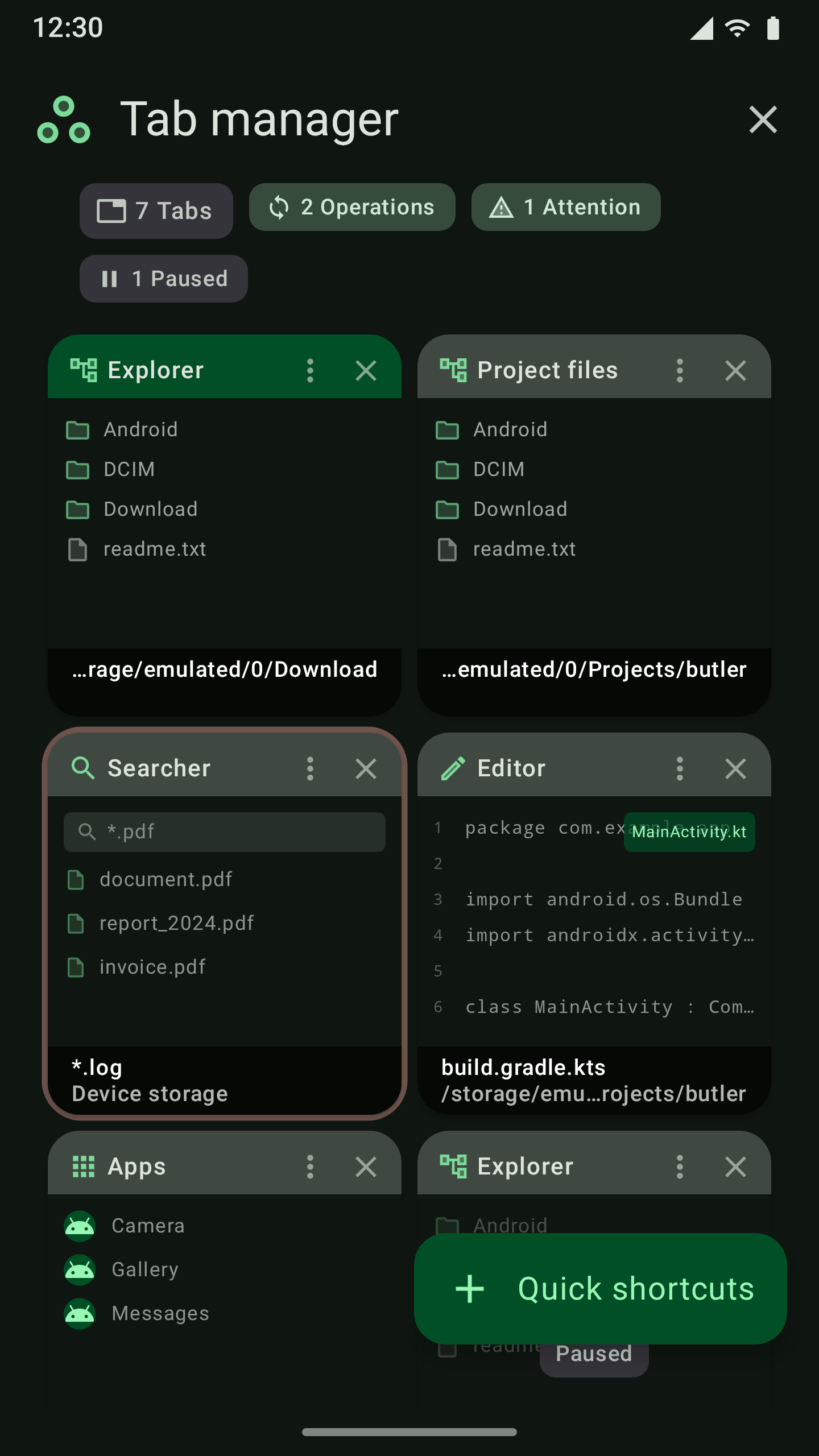The width and height of the screenshot is (819, 1456).
Task: Focus the *.pdf search field
Action: [x=225, y=832]
